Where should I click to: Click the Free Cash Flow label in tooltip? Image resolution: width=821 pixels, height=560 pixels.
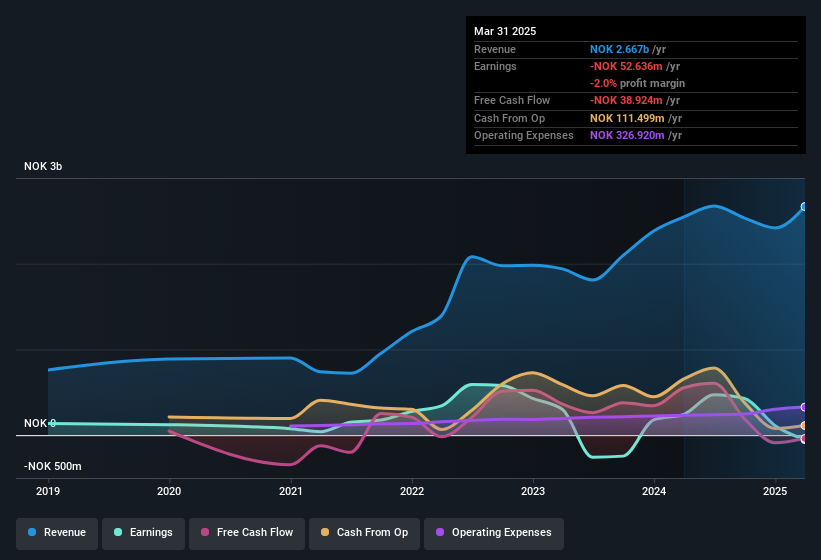pos(512,100)
